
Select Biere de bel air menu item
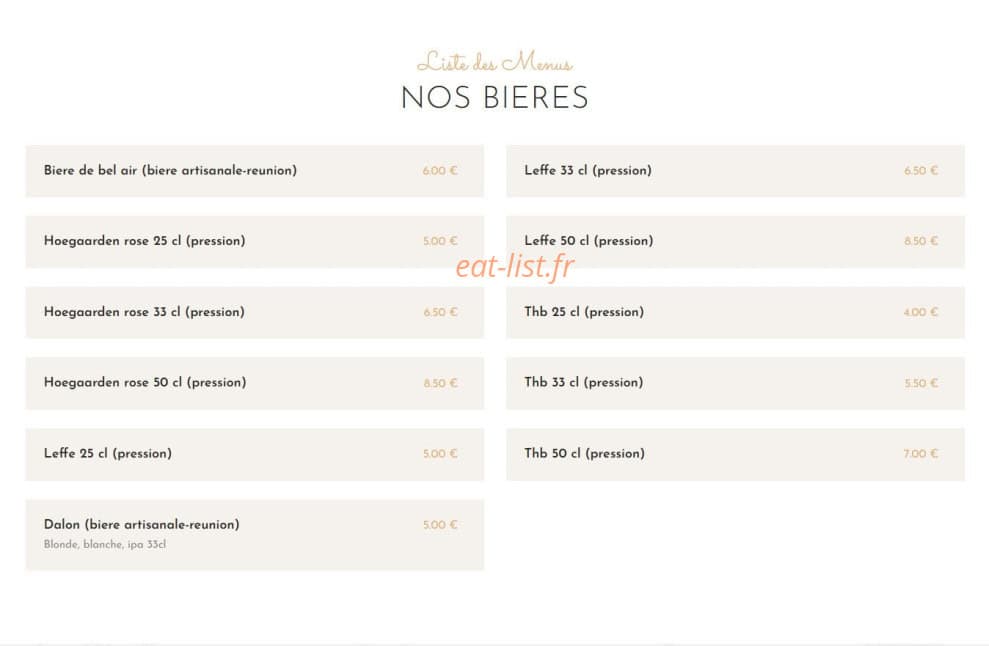[255, 171]
